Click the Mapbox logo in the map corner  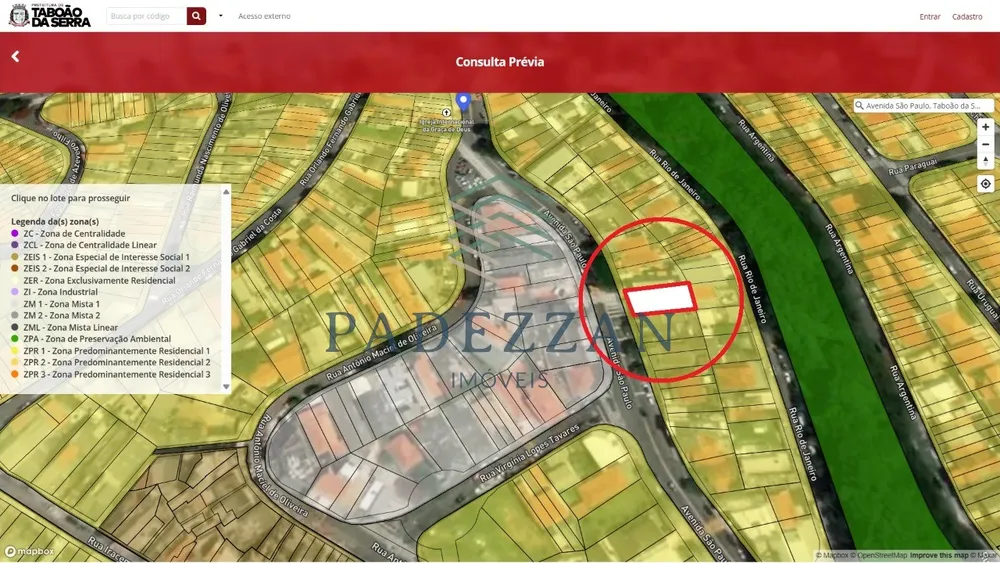click(x=30, y=552)
